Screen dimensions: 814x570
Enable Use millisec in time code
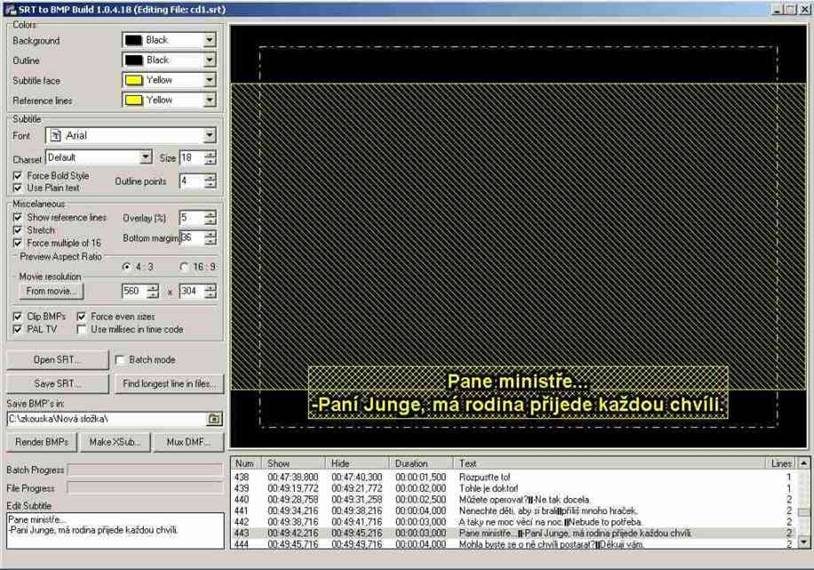[81, 329]
